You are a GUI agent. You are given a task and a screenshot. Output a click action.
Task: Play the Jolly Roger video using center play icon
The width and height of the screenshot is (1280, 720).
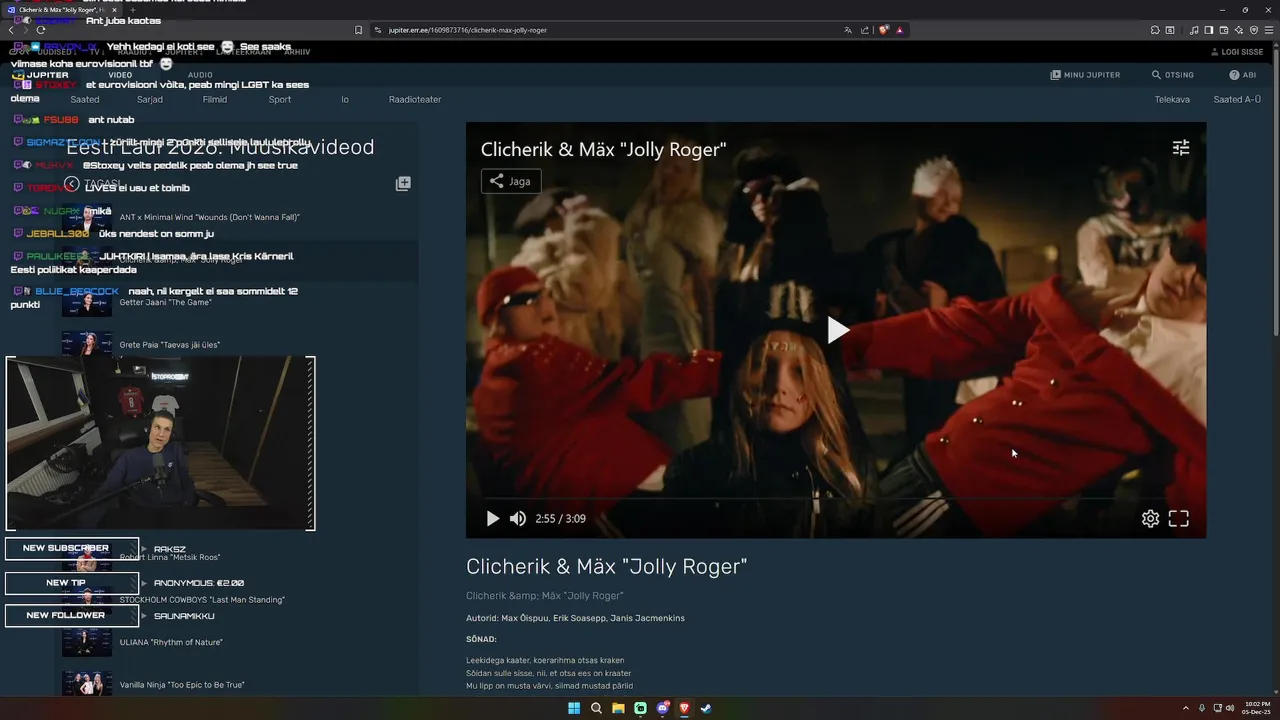(837, 330)
